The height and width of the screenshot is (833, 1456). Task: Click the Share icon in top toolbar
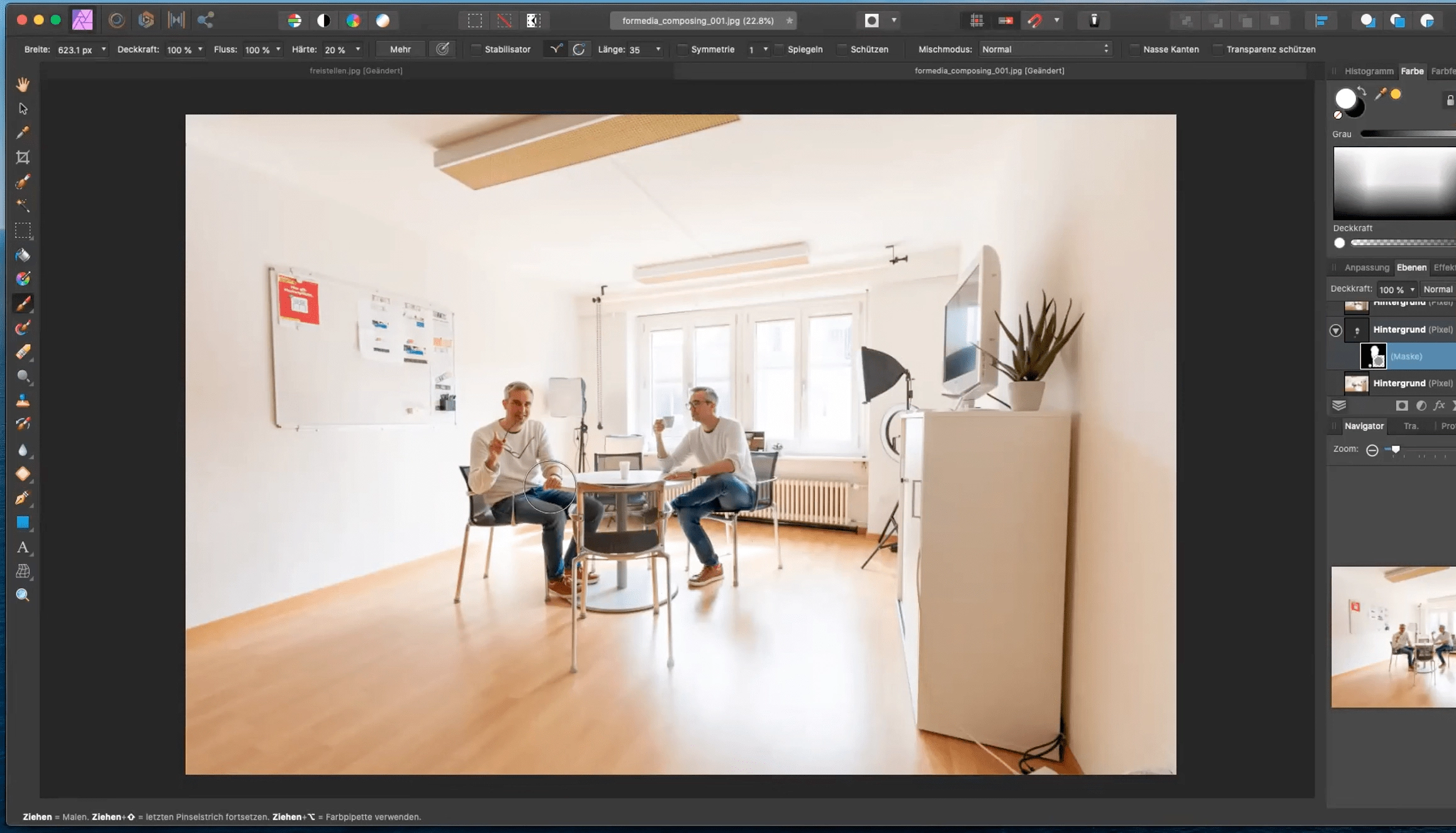205,20
